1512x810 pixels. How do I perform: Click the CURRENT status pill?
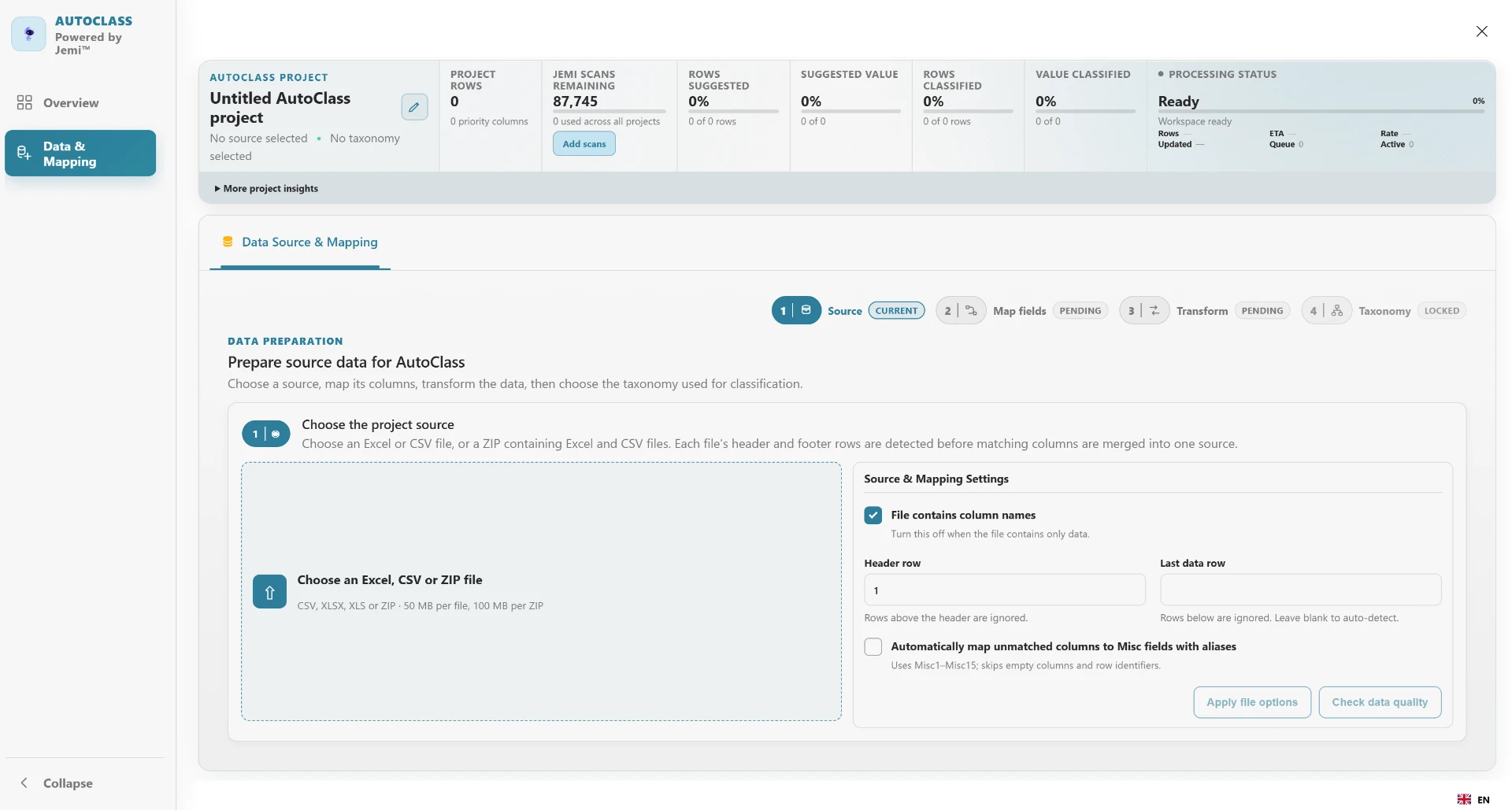click(896, 310)
